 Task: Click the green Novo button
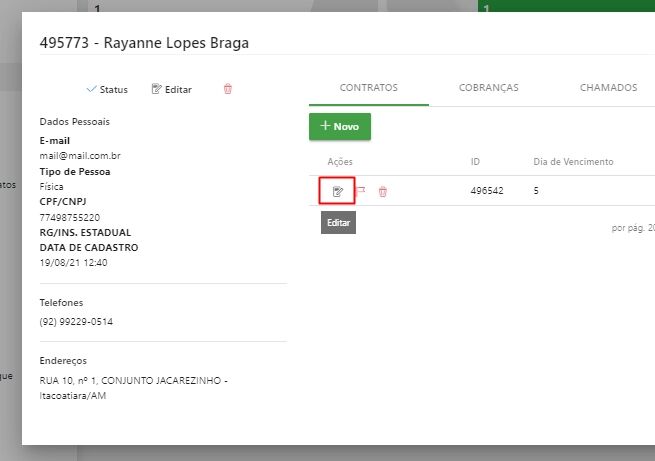(x=340, y=126)
